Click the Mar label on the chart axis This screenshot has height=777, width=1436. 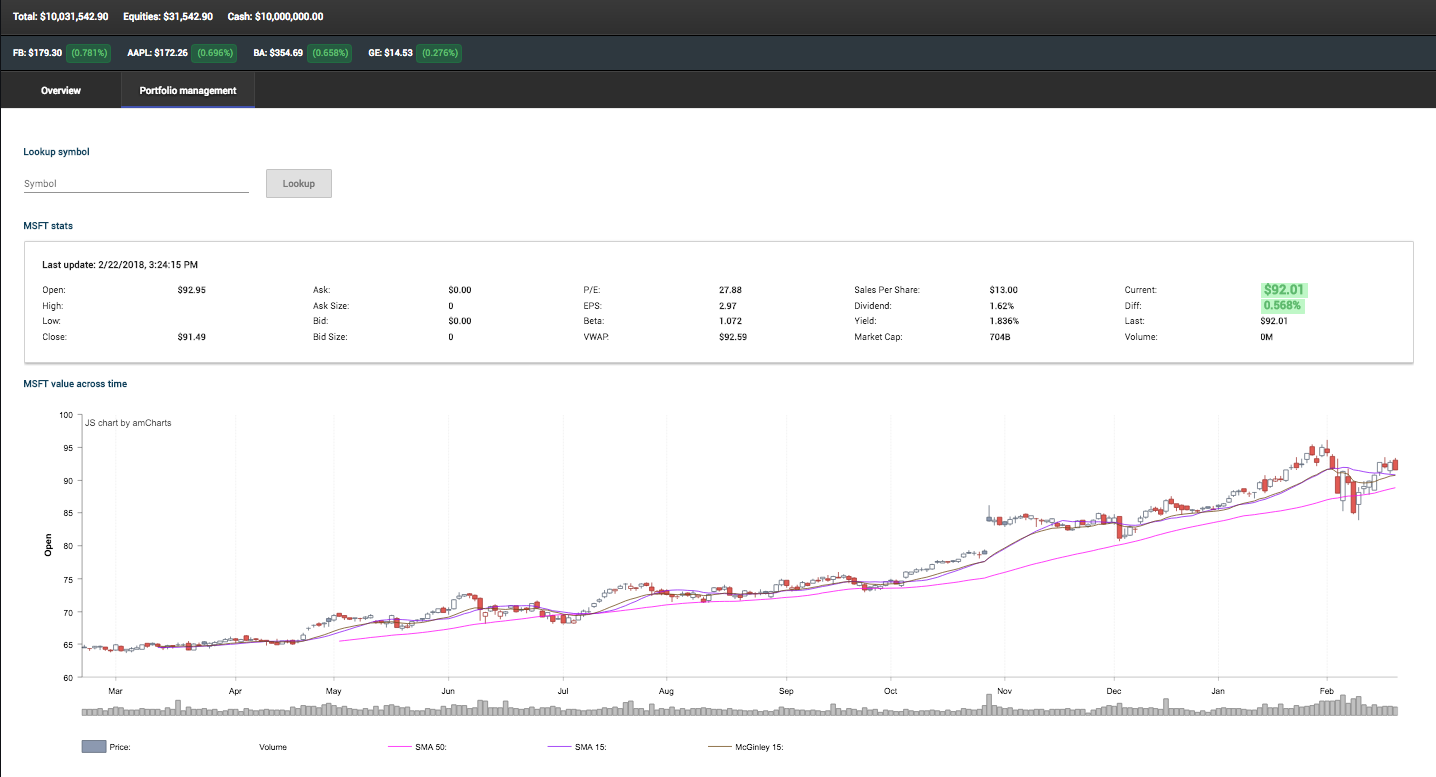[x=115, y=691]
